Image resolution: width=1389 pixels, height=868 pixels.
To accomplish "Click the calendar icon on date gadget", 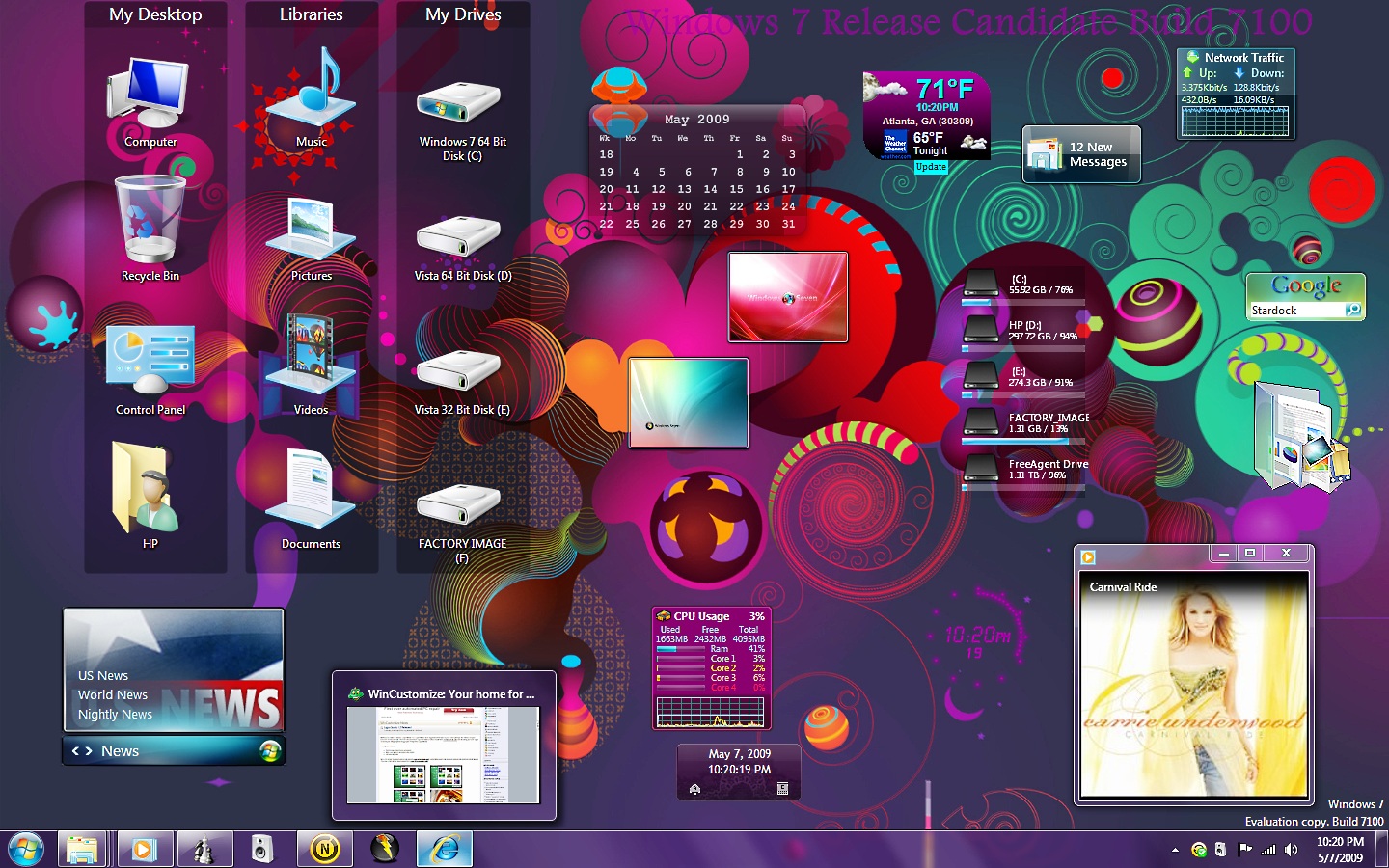I will pos(782,789).
